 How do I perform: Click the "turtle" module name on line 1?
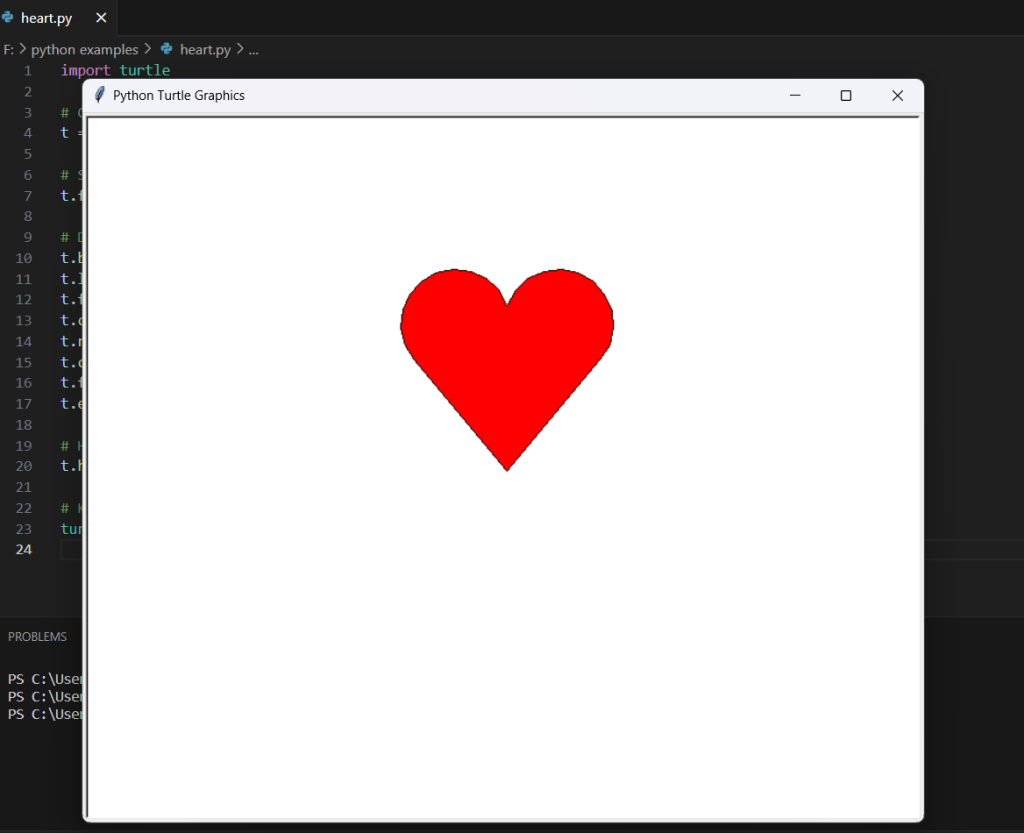tap(145, 70)
